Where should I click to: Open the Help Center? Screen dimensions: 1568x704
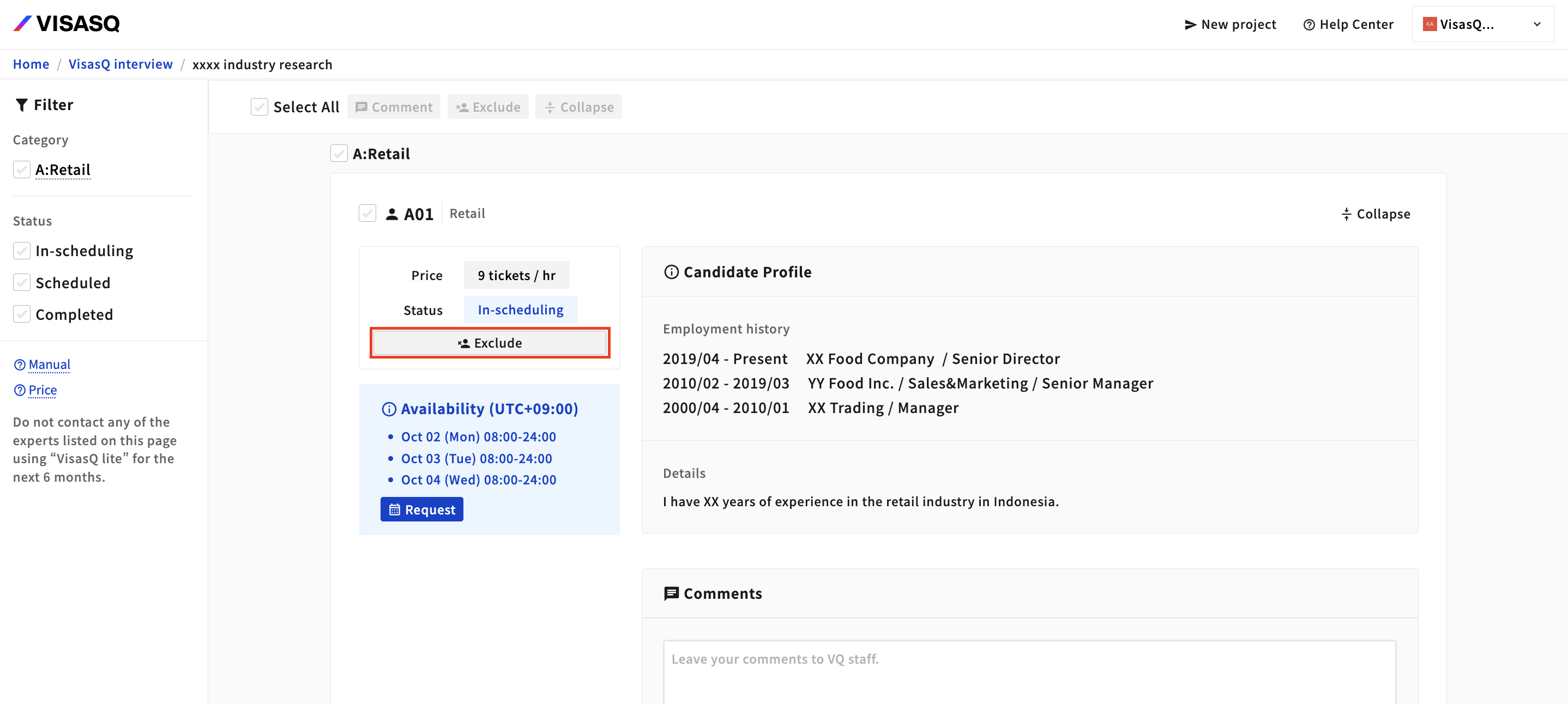(1348, 25)
